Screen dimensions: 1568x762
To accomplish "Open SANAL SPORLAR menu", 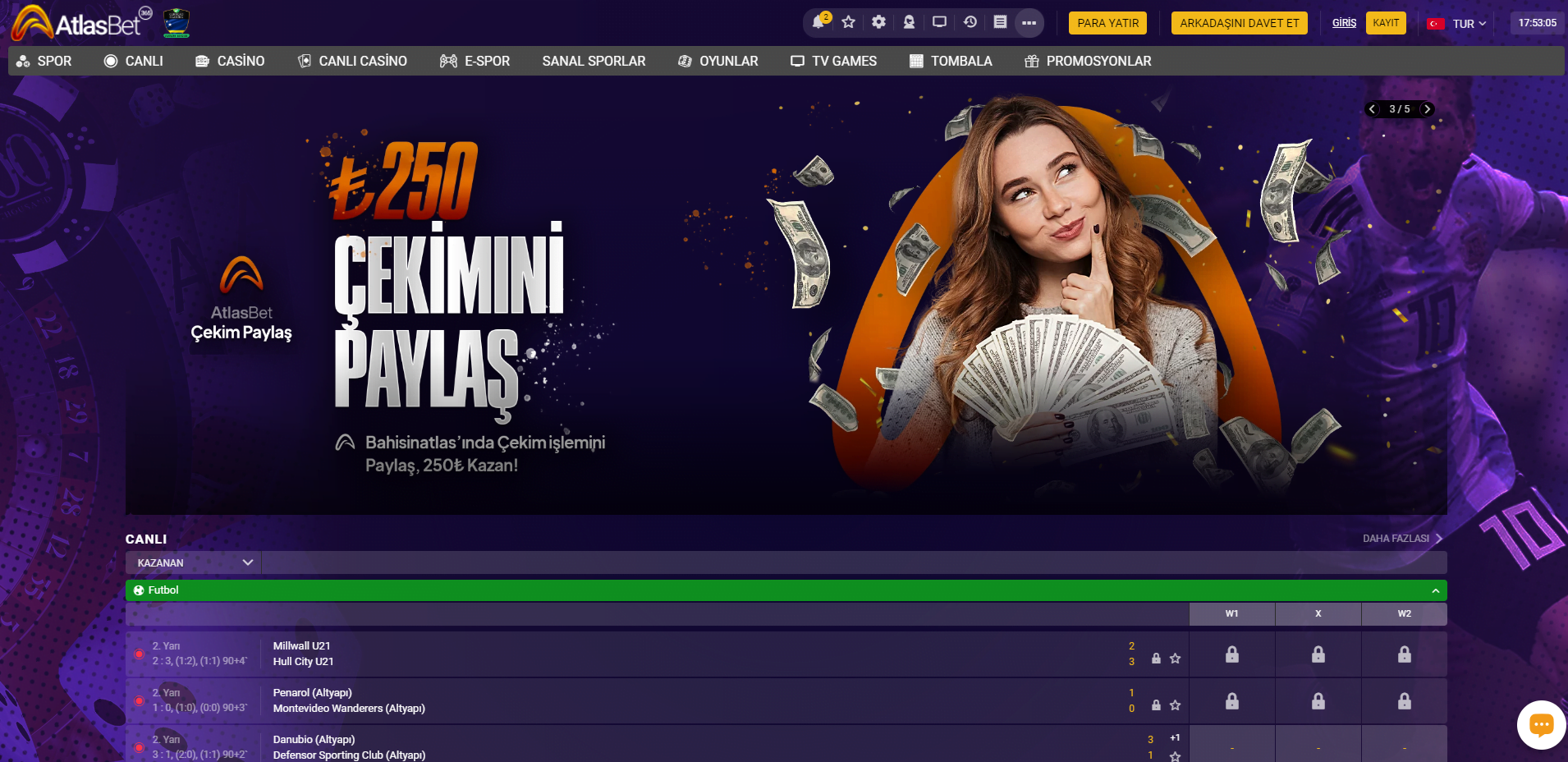I will pyautogui.click(x=594, y=61).
